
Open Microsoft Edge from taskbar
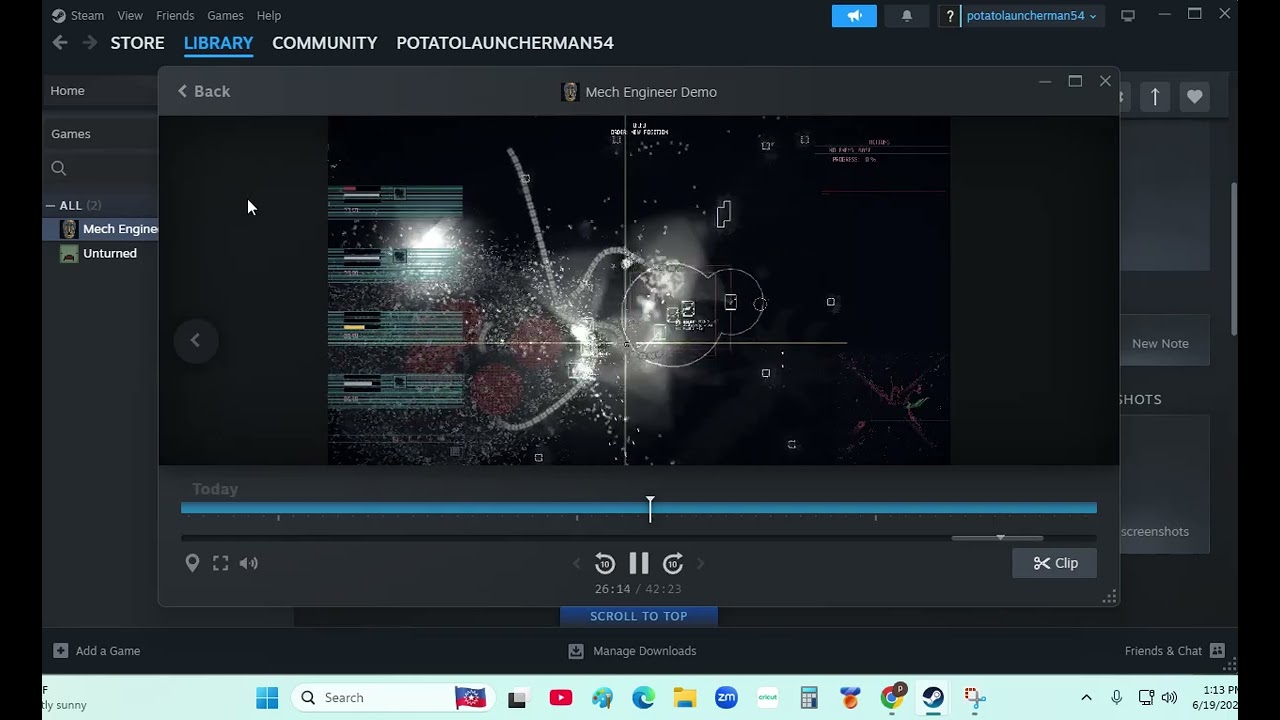[643, 698]
